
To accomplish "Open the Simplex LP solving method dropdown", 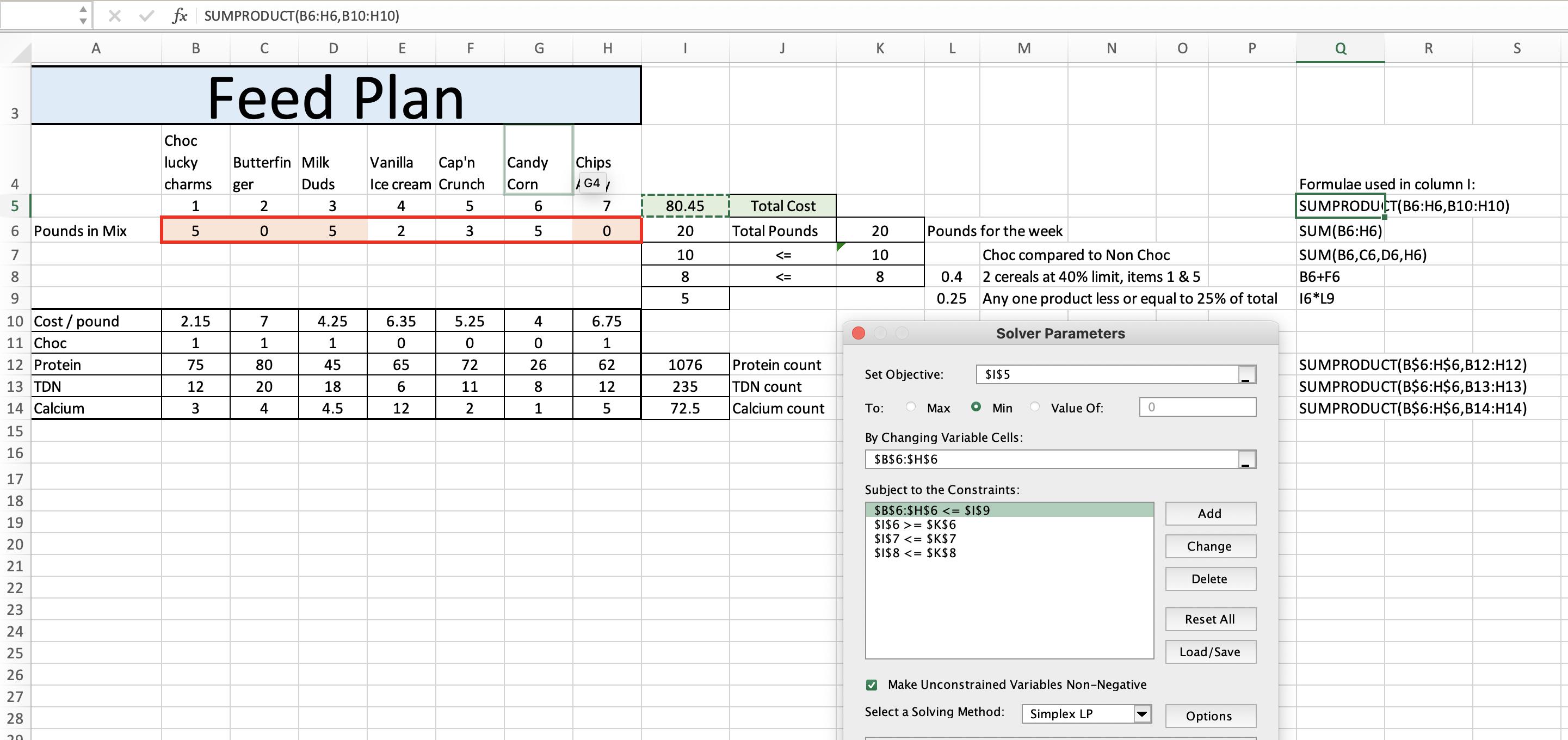I will point(1142,714).
